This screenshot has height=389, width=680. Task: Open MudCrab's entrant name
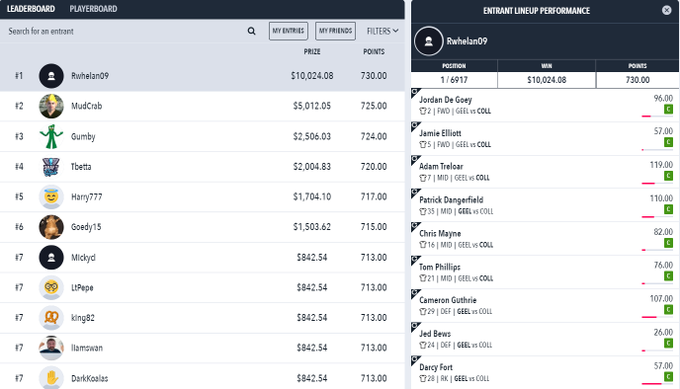(x=87, y=106)
